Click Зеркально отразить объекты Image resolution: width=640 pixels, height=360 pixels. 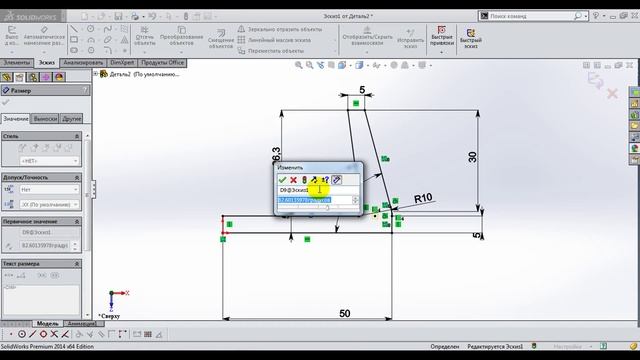[x=280, y=29]
